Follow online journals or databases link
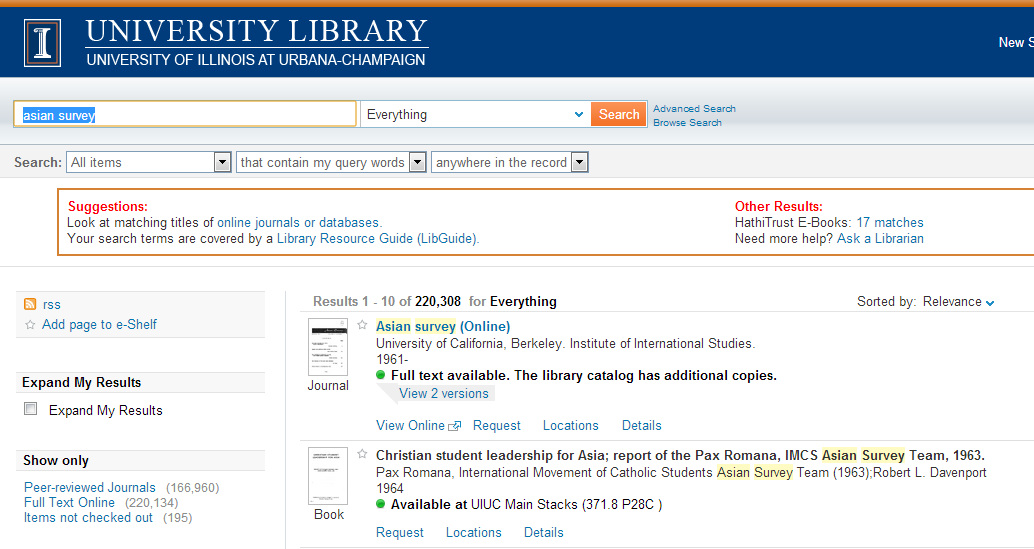Viewport: 1034px width, 549px height. coord(298,223)
